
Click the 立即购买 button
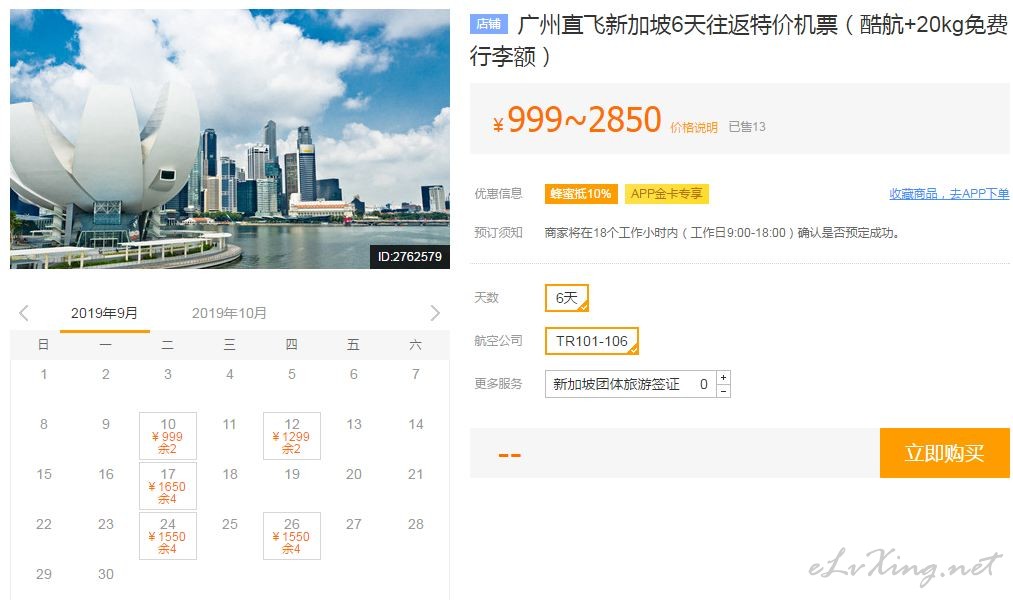pyautogui.click(x=945, y=453)
